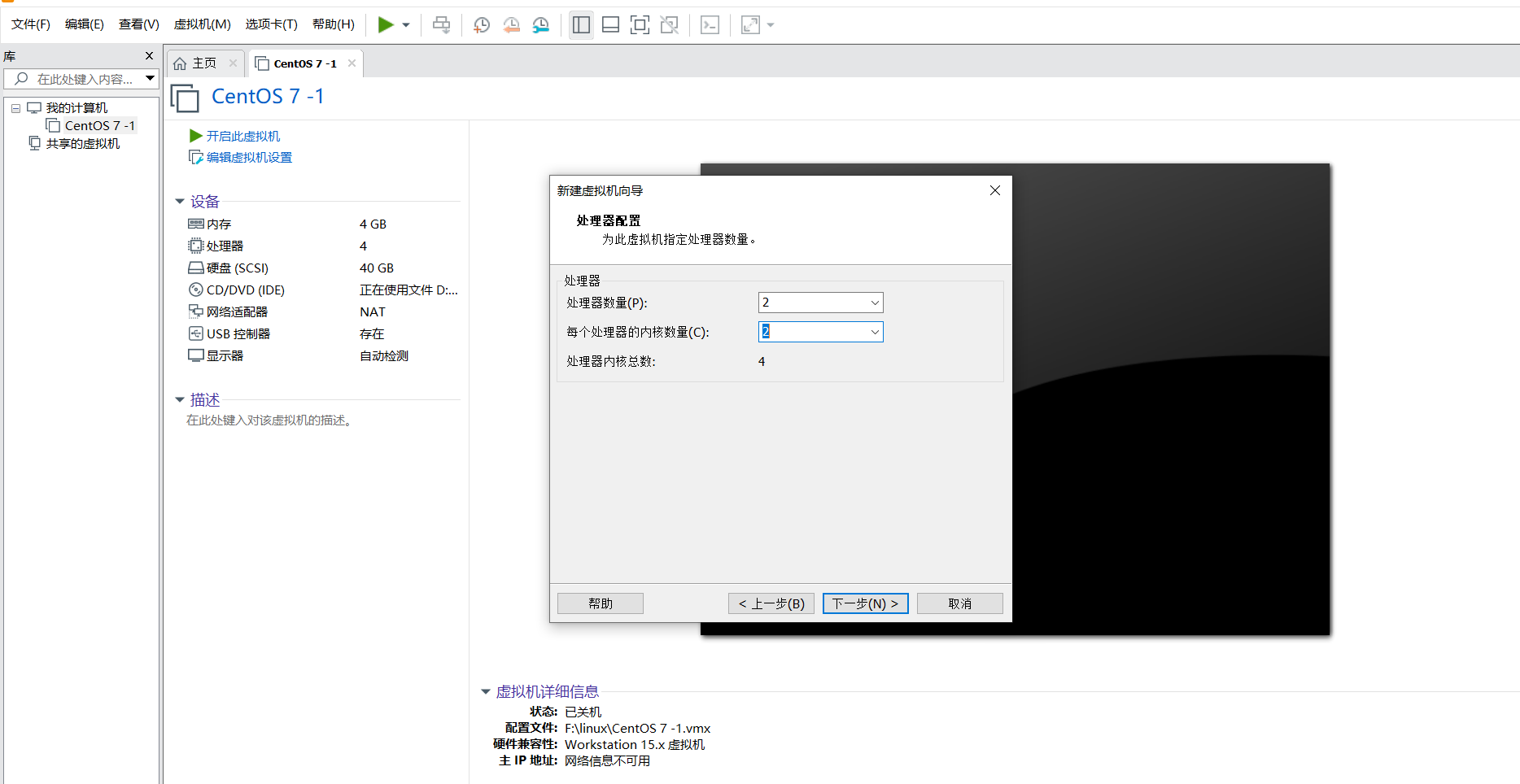This screenshot has height=784, width=1520.
Task: Click the 下一步(N) > button
Action: tap(866, 603)
